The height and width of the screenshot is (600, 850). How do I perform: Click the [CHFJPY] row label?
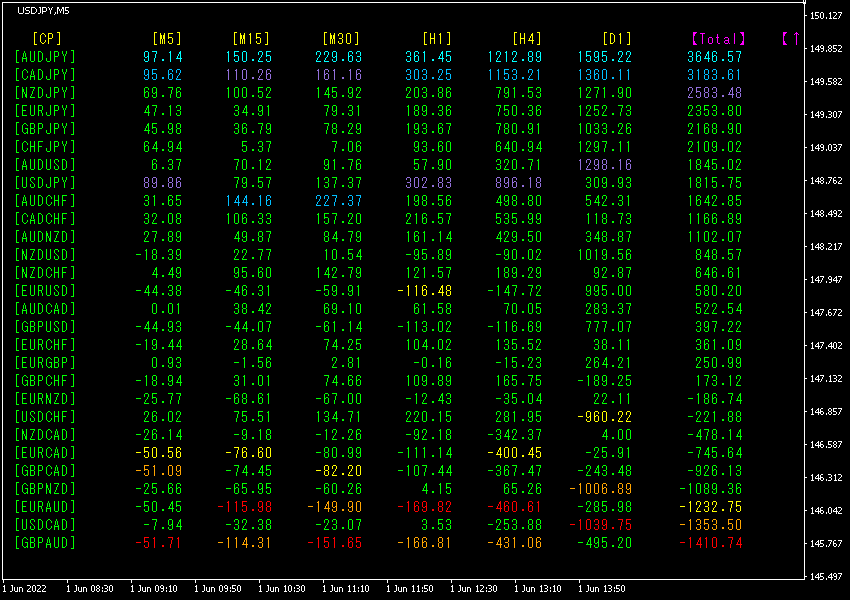(x=45, y=147)
